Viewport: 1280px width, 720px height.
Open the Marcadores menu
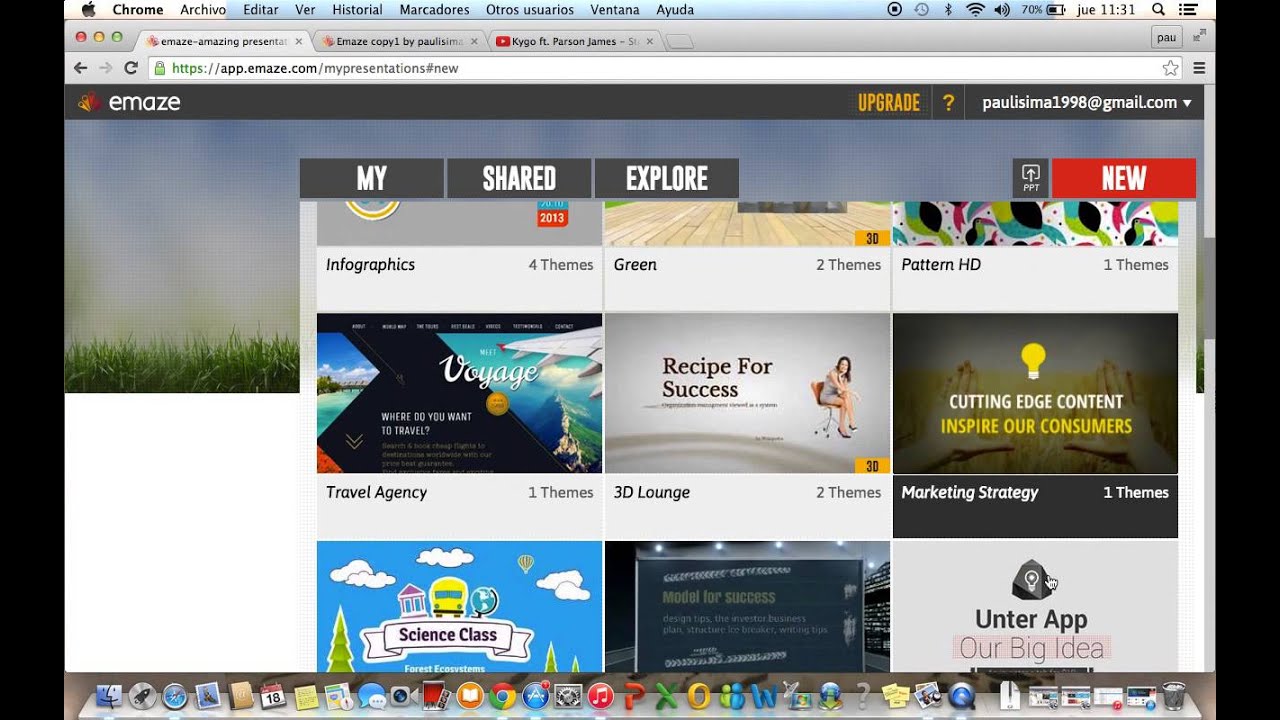tap(434, 10)
